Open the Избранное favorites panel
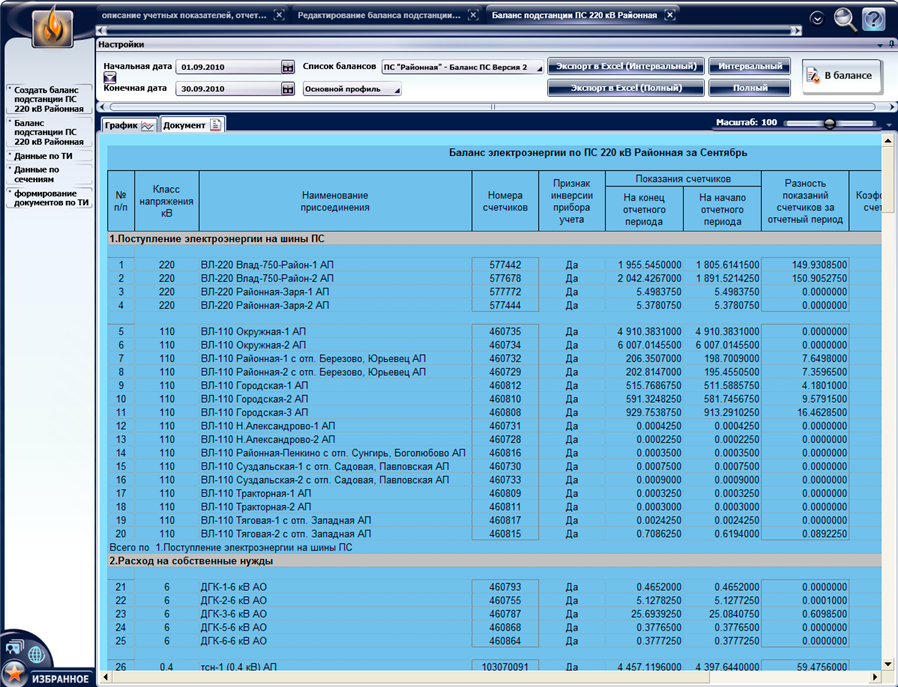This screenshot has height=687, width=898. (60, 679)
